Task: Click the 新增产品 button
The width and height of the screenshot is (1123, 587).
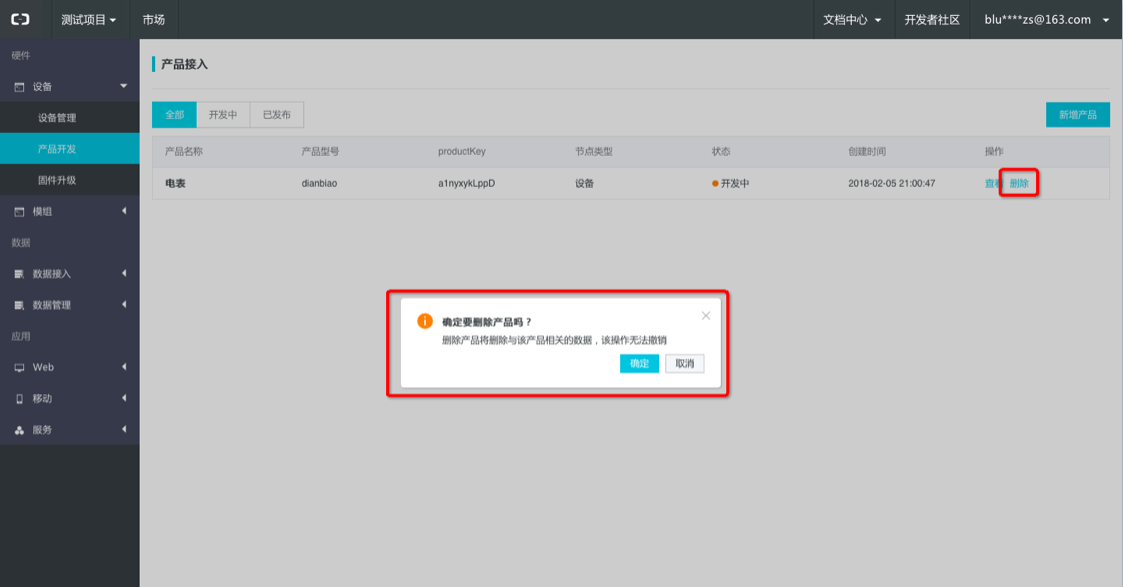Action: point(1077,115)
